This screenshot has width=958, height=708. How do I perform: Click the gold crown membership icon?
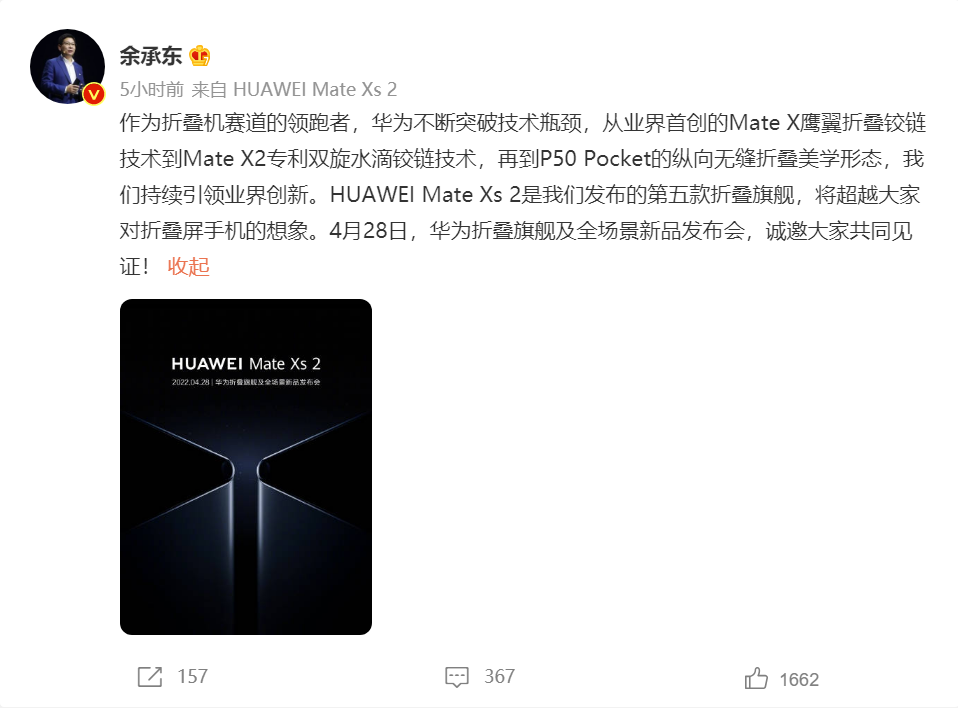[200, 56]
